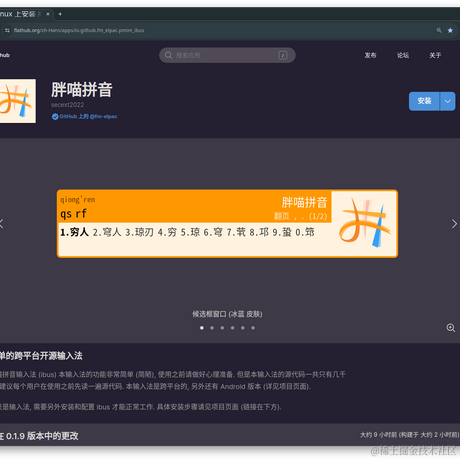460x460 pixels.
Task: Enlarge screenshot with zoom-in magnifier icon
Action: pos(451,328)
